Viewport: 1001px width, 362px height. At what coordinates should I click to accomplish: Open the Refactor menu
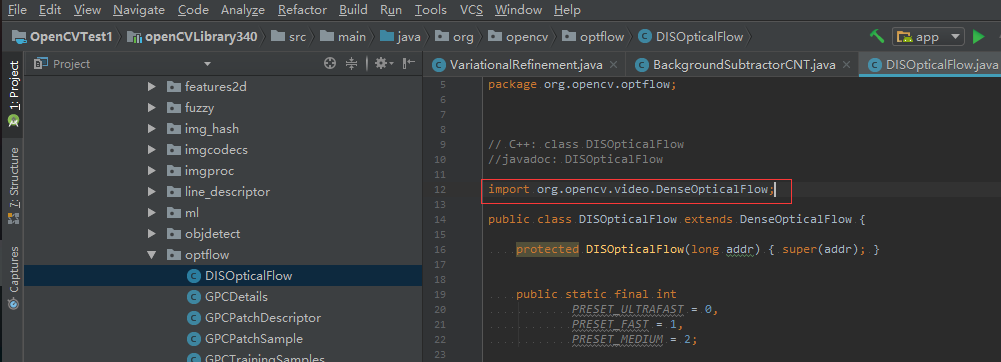point(302,10)
